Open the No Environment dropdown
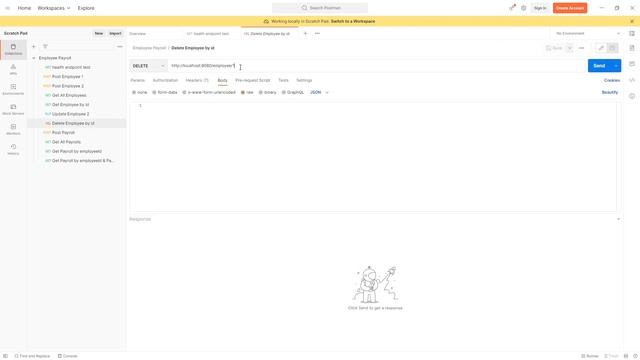The width and height of the screenshot is (640, 360). coord(588,33)
